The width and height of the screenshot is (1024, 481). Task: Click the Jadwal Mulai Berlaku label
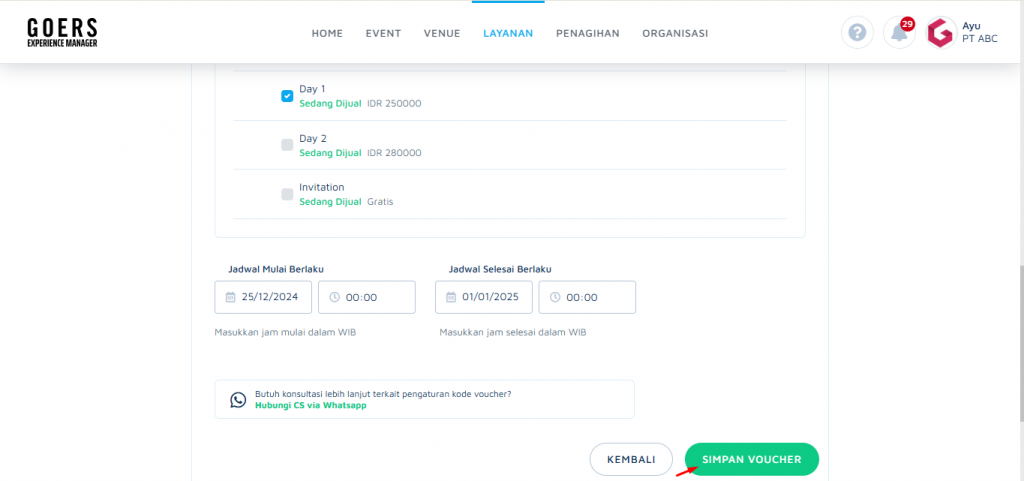click(276, 269)
